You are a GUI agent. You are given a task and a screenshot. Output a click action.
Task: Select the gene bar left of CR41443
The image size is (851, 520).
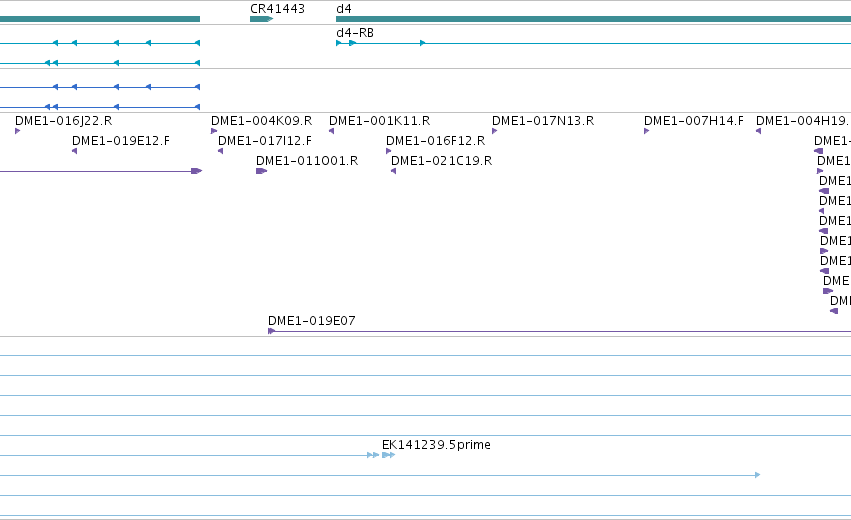(x=100, y=19)
